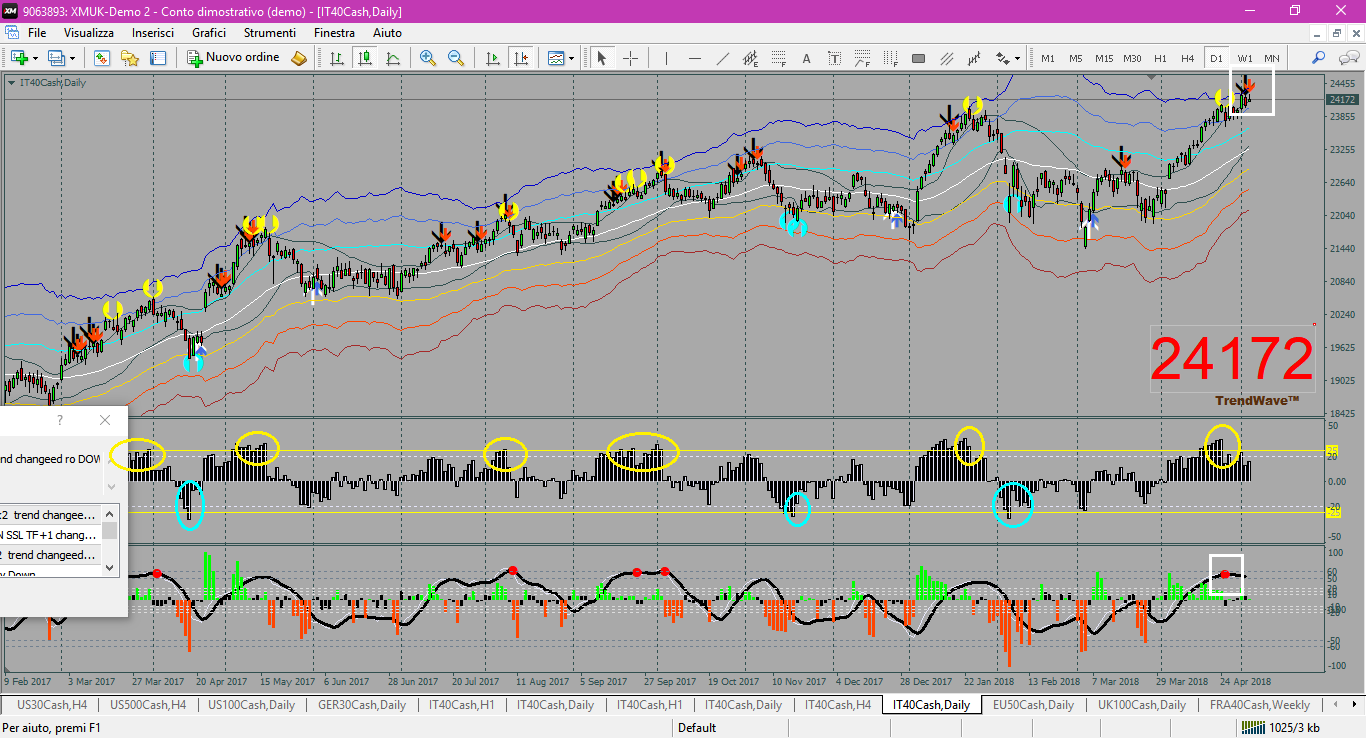Open the MetaEditor yellow book icon
The height and width of the screenshot is (738, 1366).
pyautogui.click(x=299, y=58)
